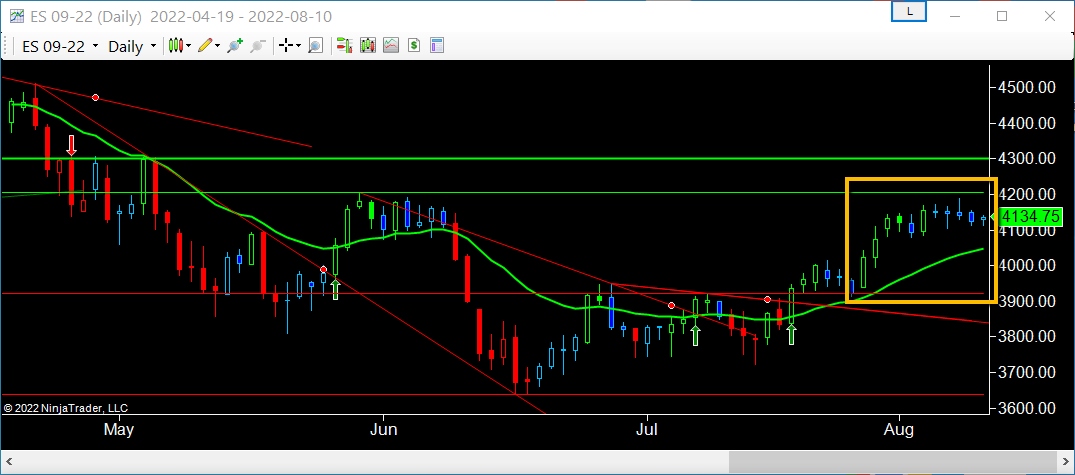Open the ES 09-22 instrument dropdown
This screenshot has width=1075, height=475.
click(x=60, y=47)
